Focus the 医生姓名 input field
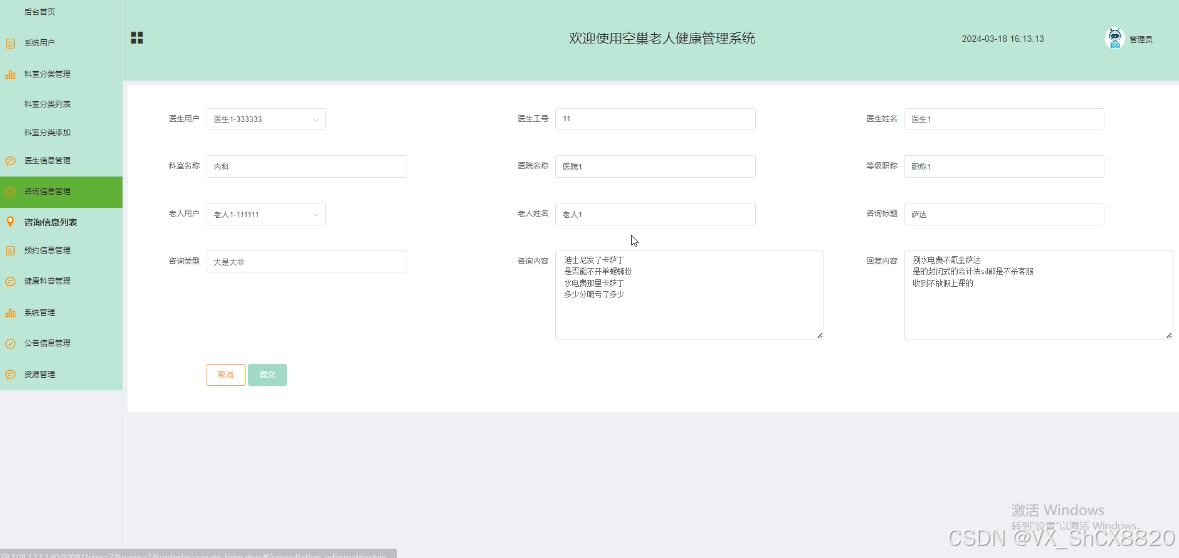The height and width of the screenshot is (558, 1179). pos(1005,119)
